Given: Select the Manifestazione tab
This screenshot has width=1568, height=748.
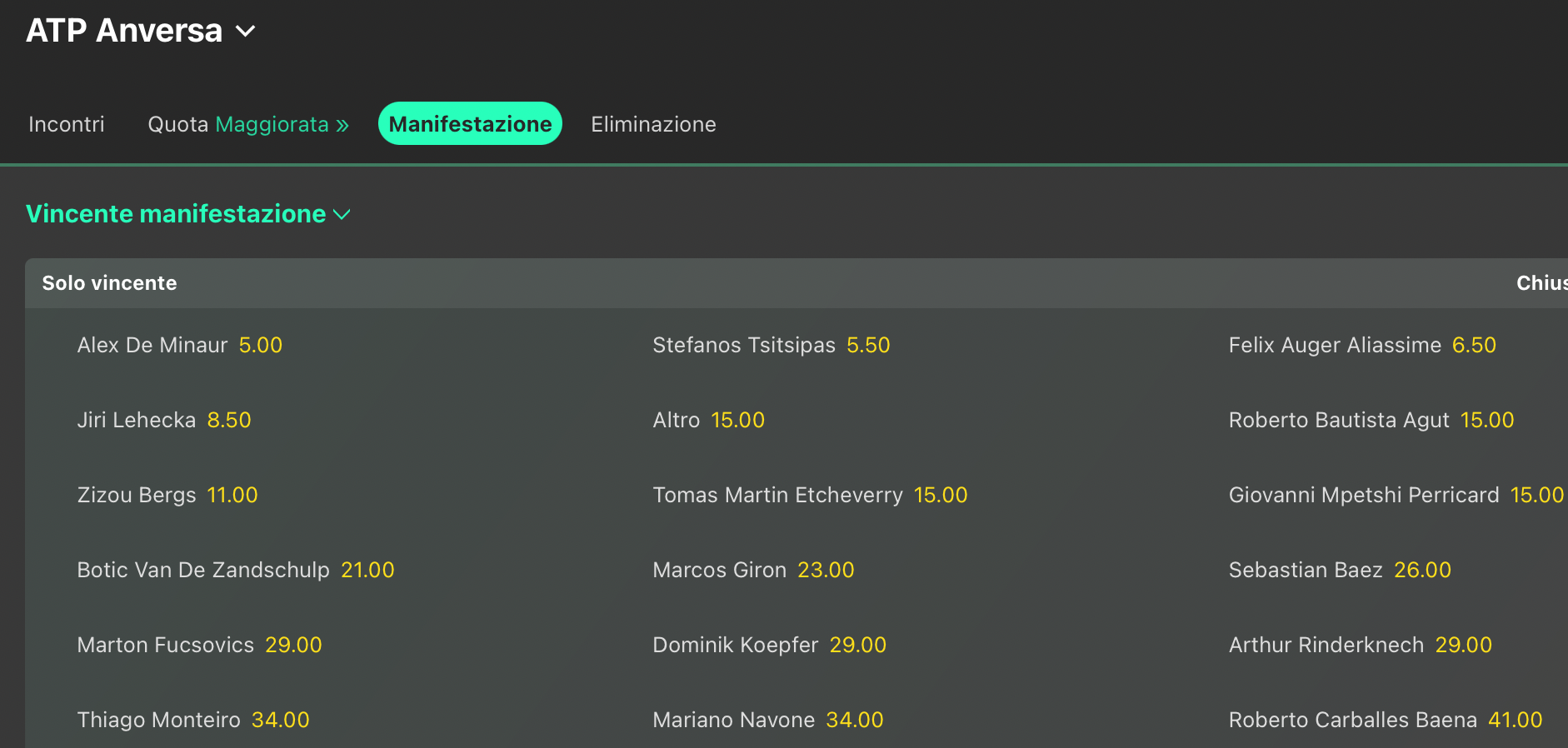Looking at the screenshot, I should coord(470,123).
